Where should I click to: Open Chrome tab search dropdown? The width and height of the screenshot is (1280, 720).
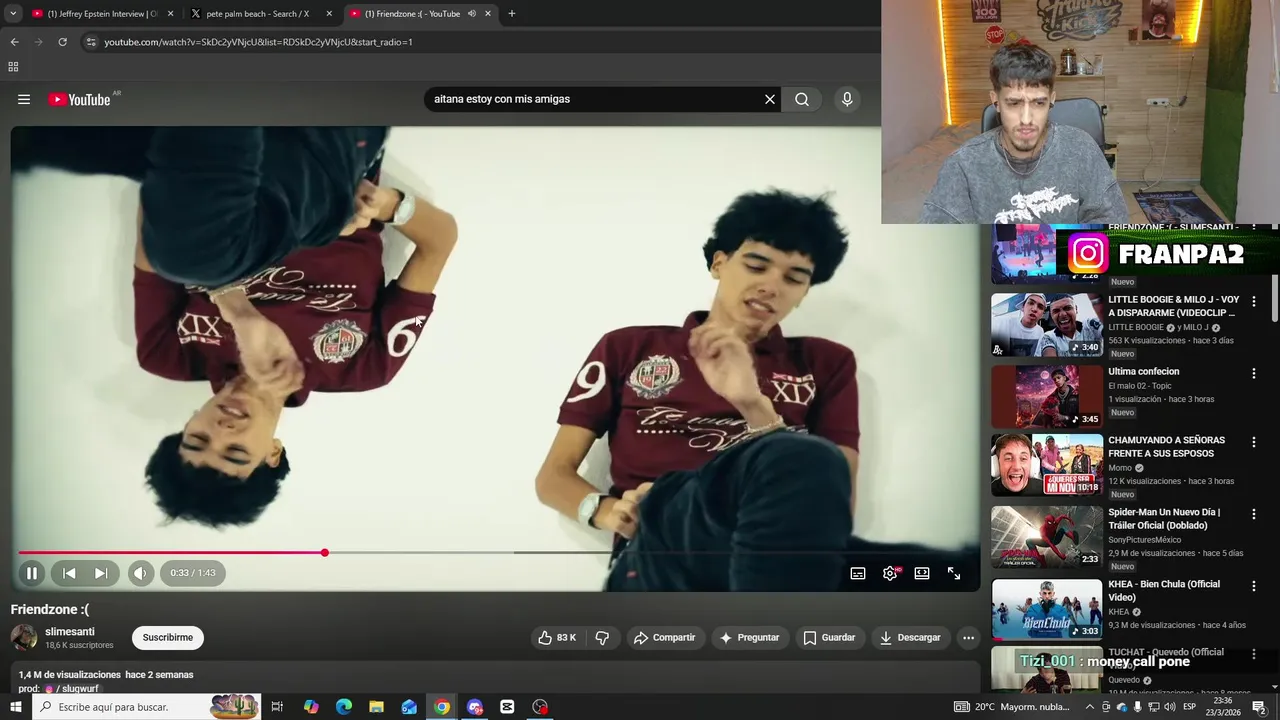click(13, 13)
